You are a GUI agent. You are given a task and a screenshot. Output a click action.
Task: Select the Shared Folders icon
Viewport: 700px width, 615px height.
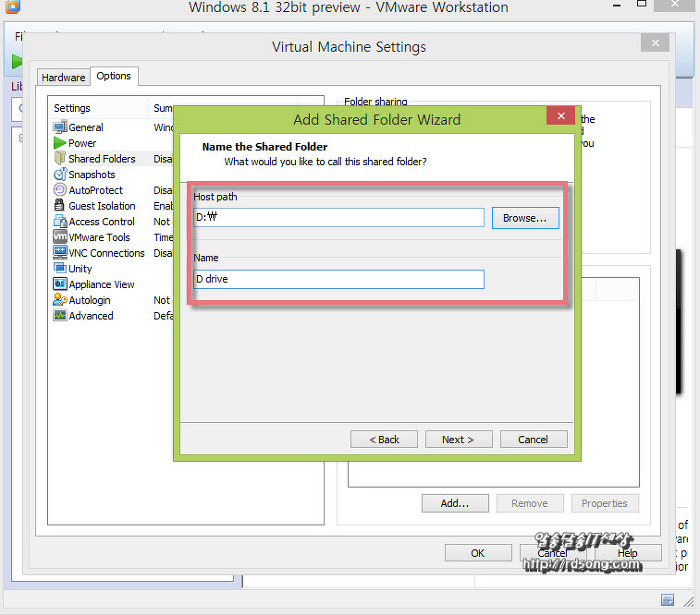pyautogui.click(x=60, y=159)
